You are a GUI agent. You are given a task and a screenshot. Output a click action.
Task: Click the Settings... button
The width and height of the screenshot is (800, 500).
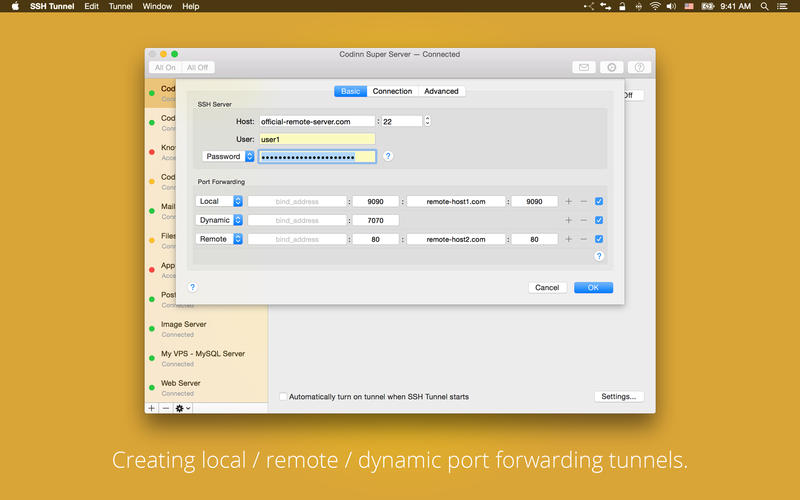(619, 396)
